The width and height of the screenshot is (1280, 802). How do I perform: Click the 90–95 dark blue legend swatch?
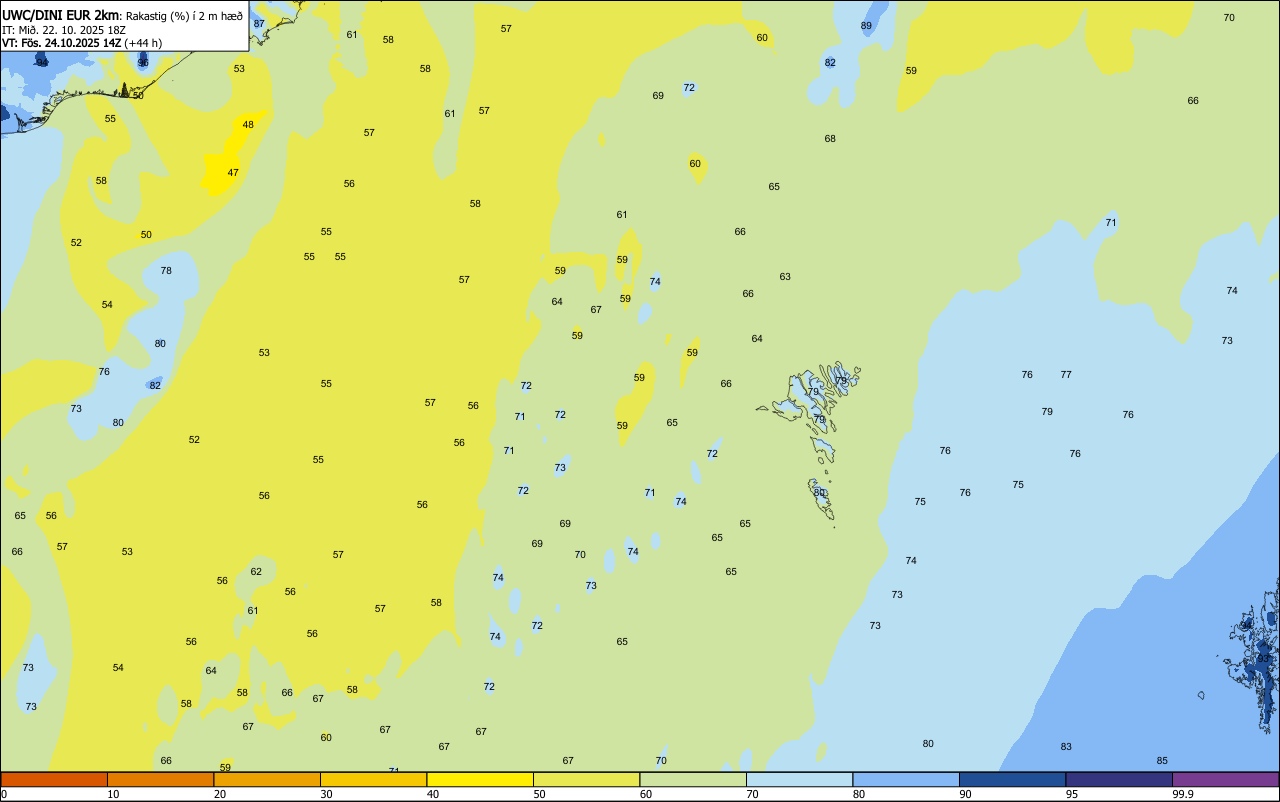[1012, 779]
